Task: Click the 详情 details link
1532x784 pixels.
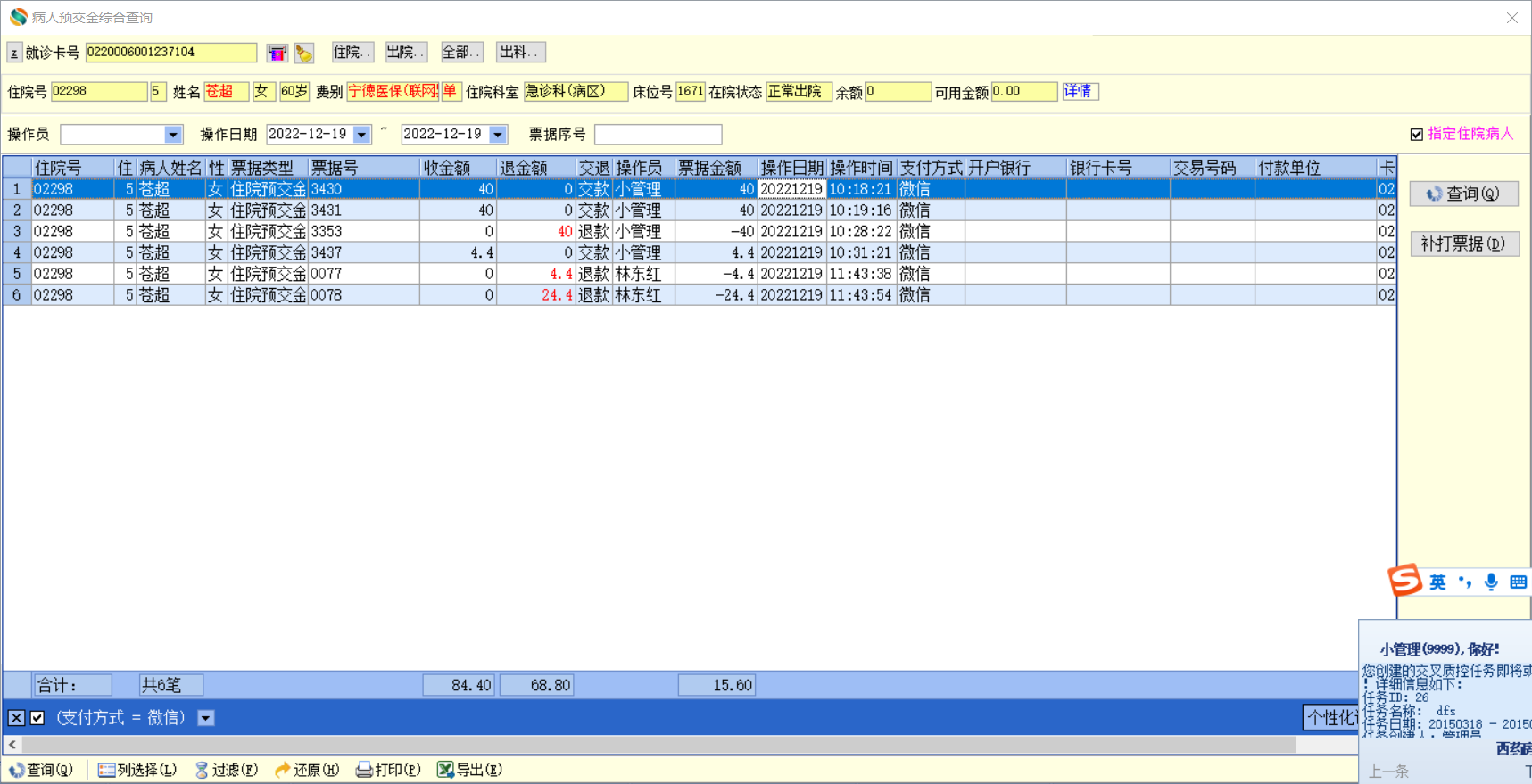Action: [1080, 91]
